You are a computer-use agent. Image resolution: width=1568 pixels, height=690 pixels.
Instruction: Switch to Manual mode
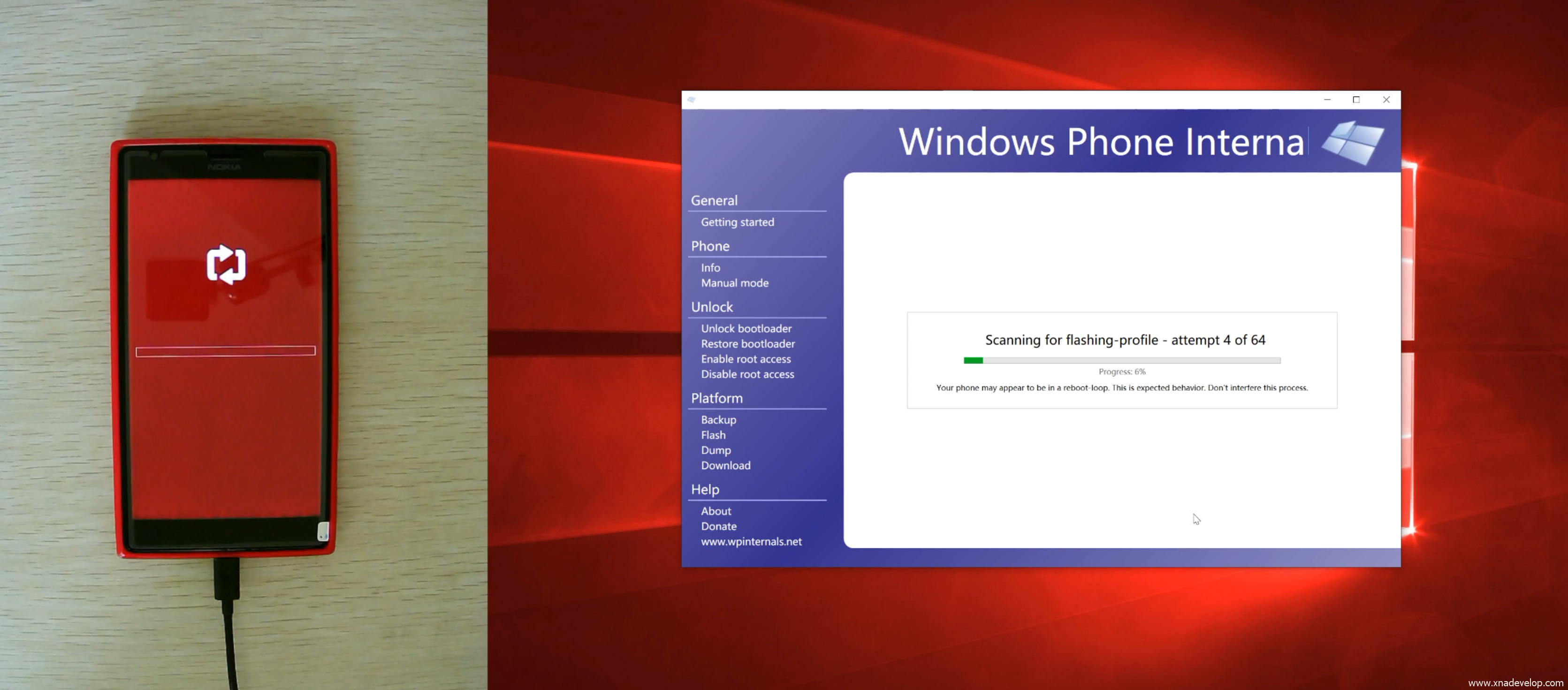[x=734, y=283]
